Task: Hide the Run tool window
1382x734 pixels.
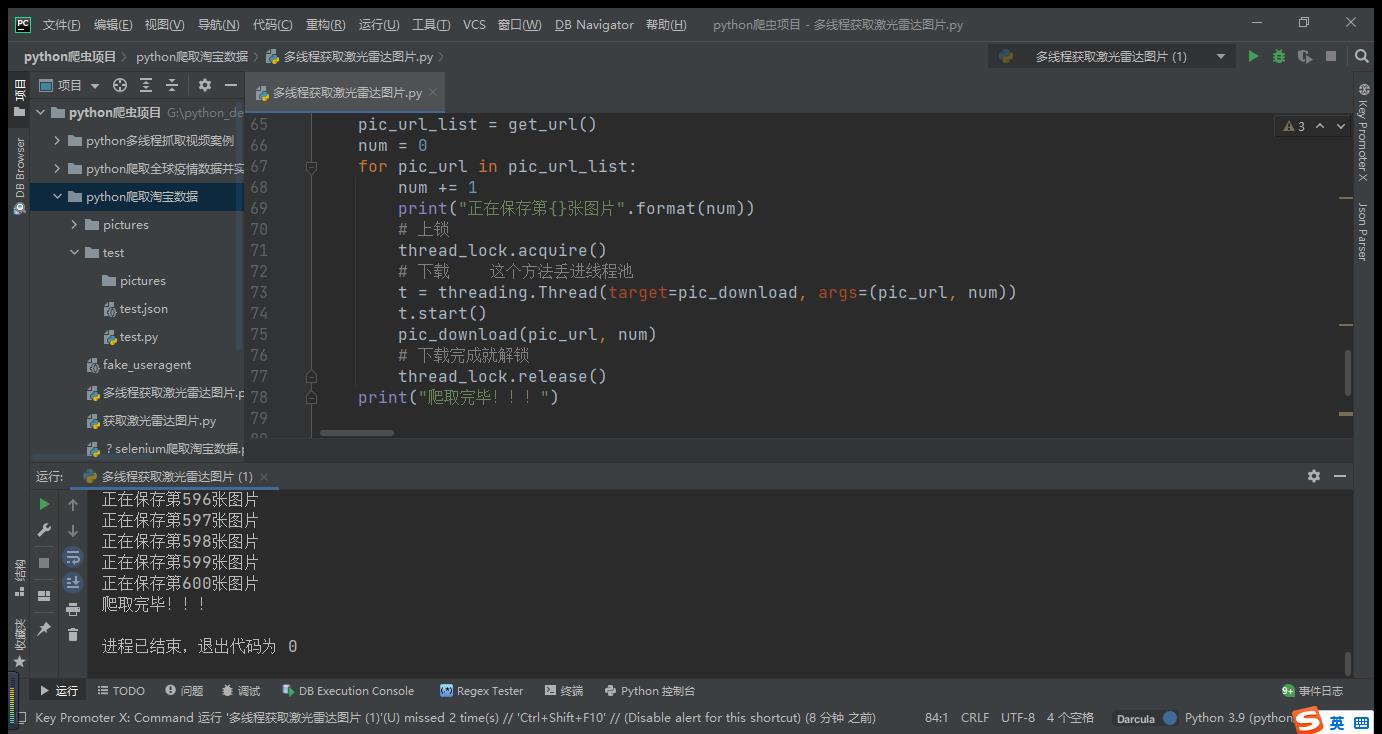Action: click(1340, 476)
